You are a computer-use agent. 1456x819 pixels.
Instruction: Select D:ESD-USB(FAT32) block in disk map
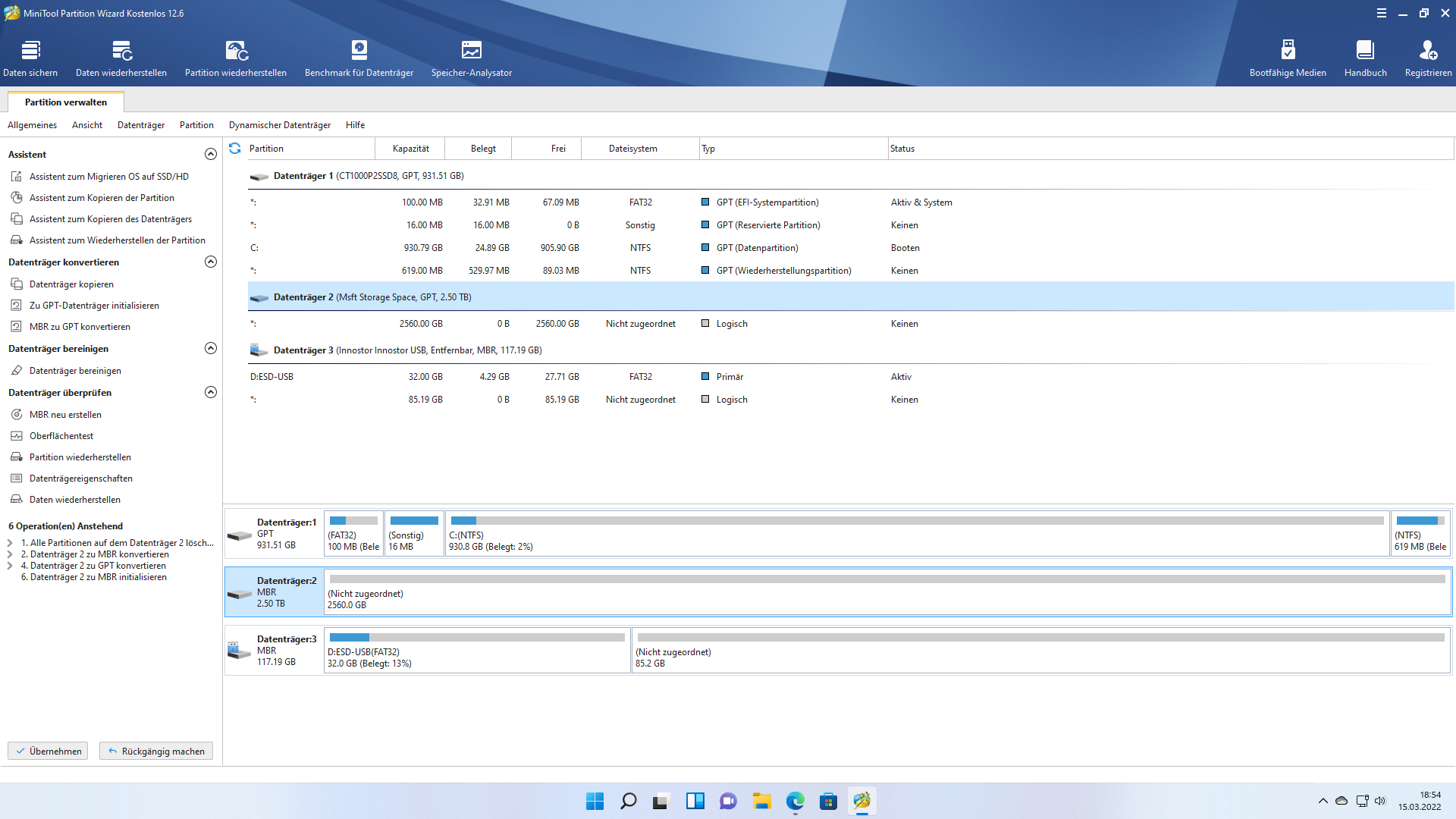click(x=477, y=650)
